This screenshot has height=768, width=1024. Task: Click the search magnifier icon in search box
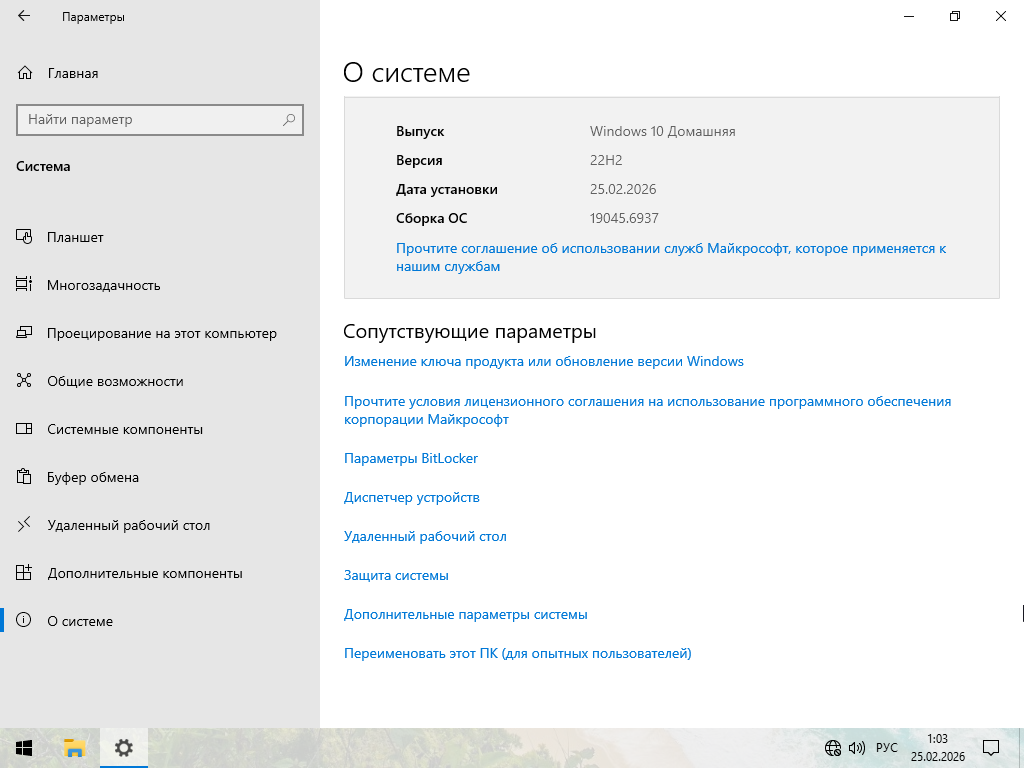click(x=289, y=120)
